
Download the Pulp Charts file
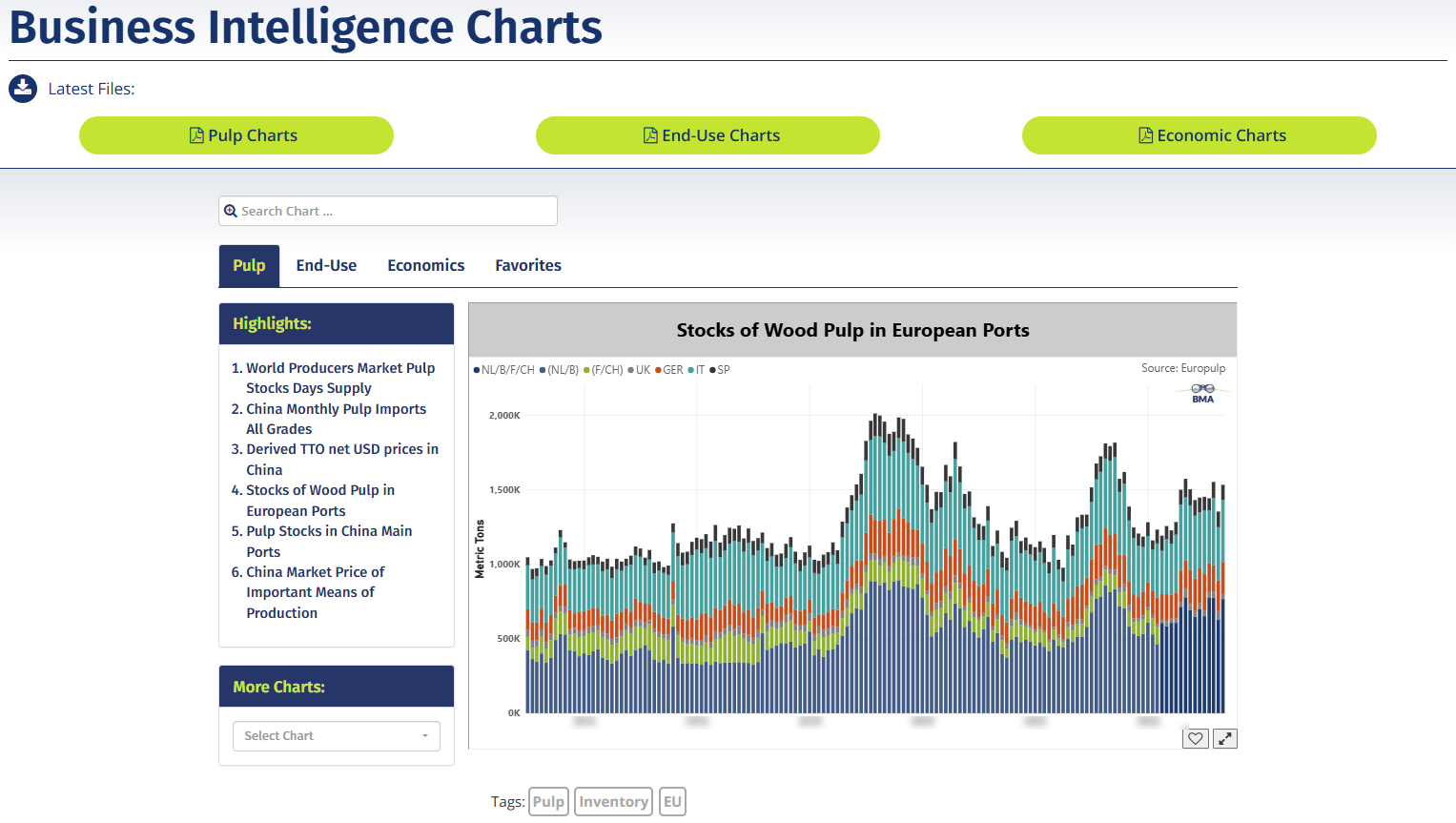[x=236, y=135]
